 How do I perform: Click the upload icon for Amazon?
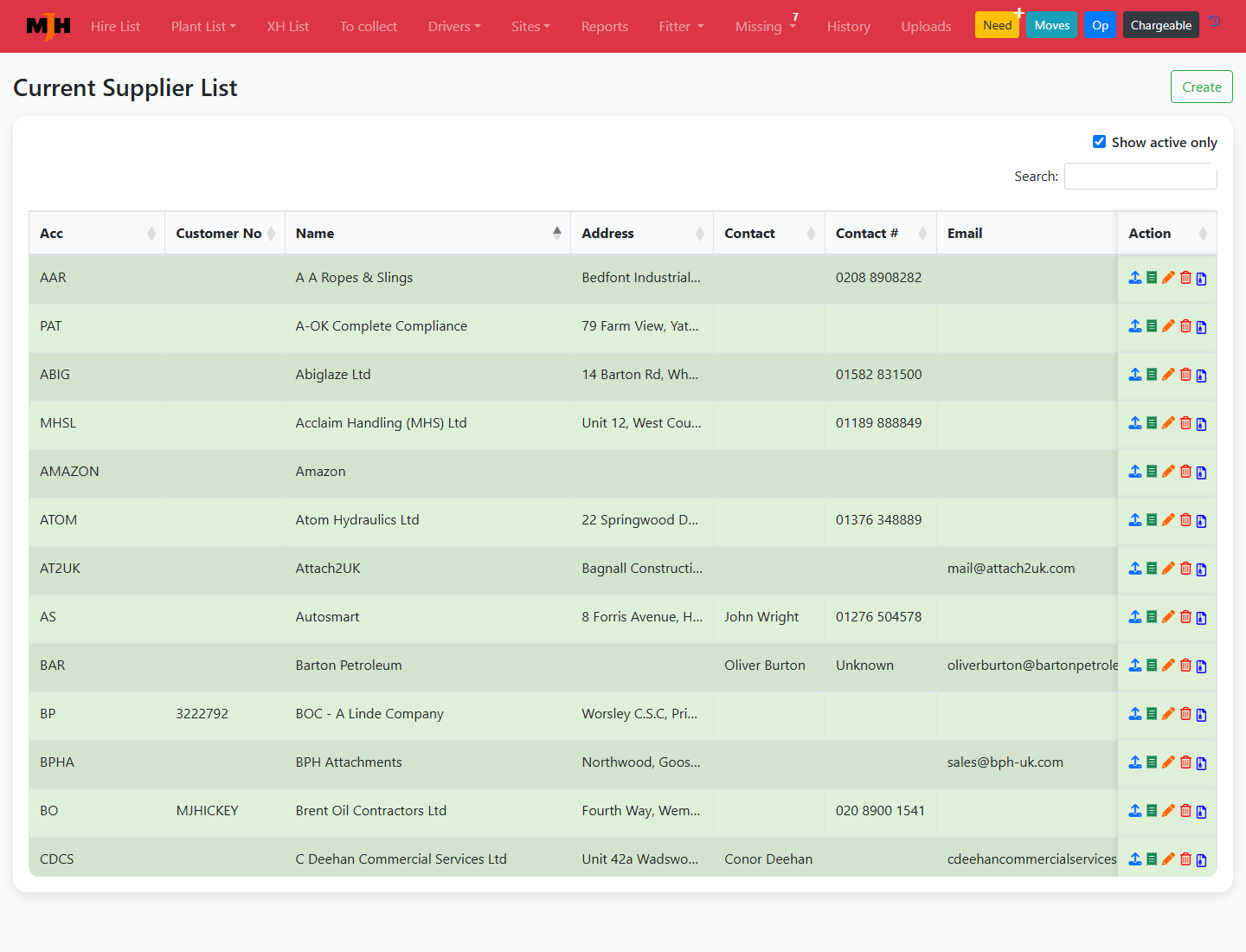1135,472
